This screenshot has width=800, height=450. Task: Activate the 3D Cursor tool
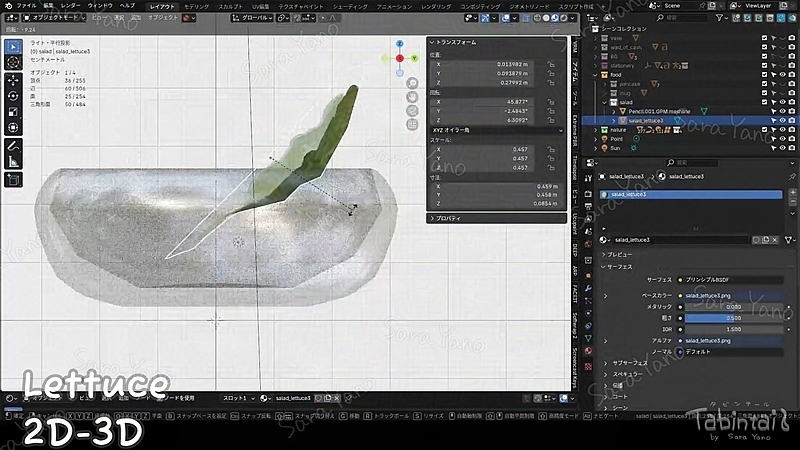tap(13, 63)
